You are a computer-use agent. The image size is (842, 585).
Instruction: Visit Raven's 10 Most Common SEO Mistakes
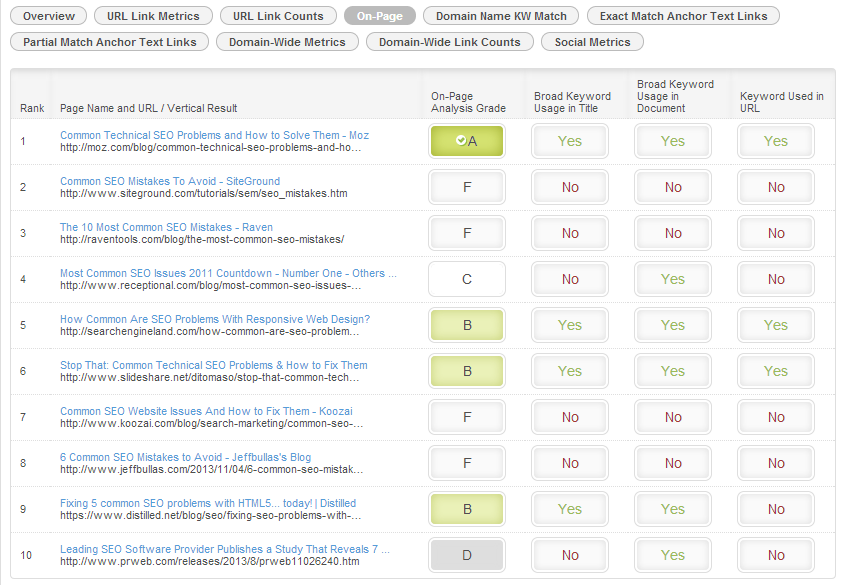pyautogui.click(x=166, y=227)
